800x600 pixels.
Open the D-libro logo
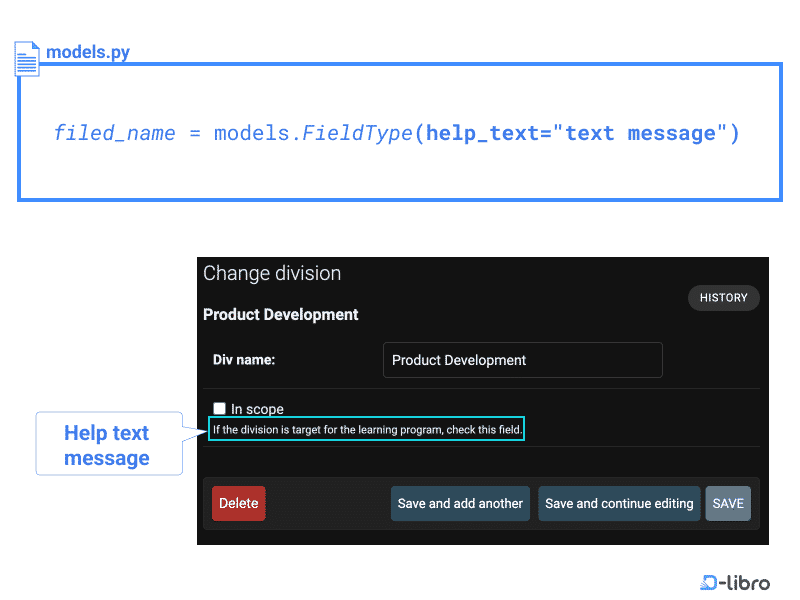coord(735,582)
